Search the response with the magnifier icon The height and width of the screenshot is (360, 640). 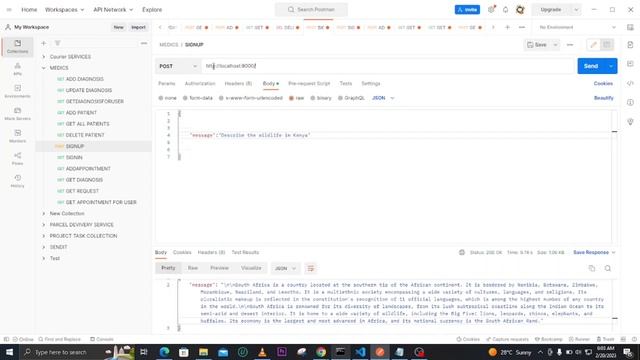pos(608,268)
